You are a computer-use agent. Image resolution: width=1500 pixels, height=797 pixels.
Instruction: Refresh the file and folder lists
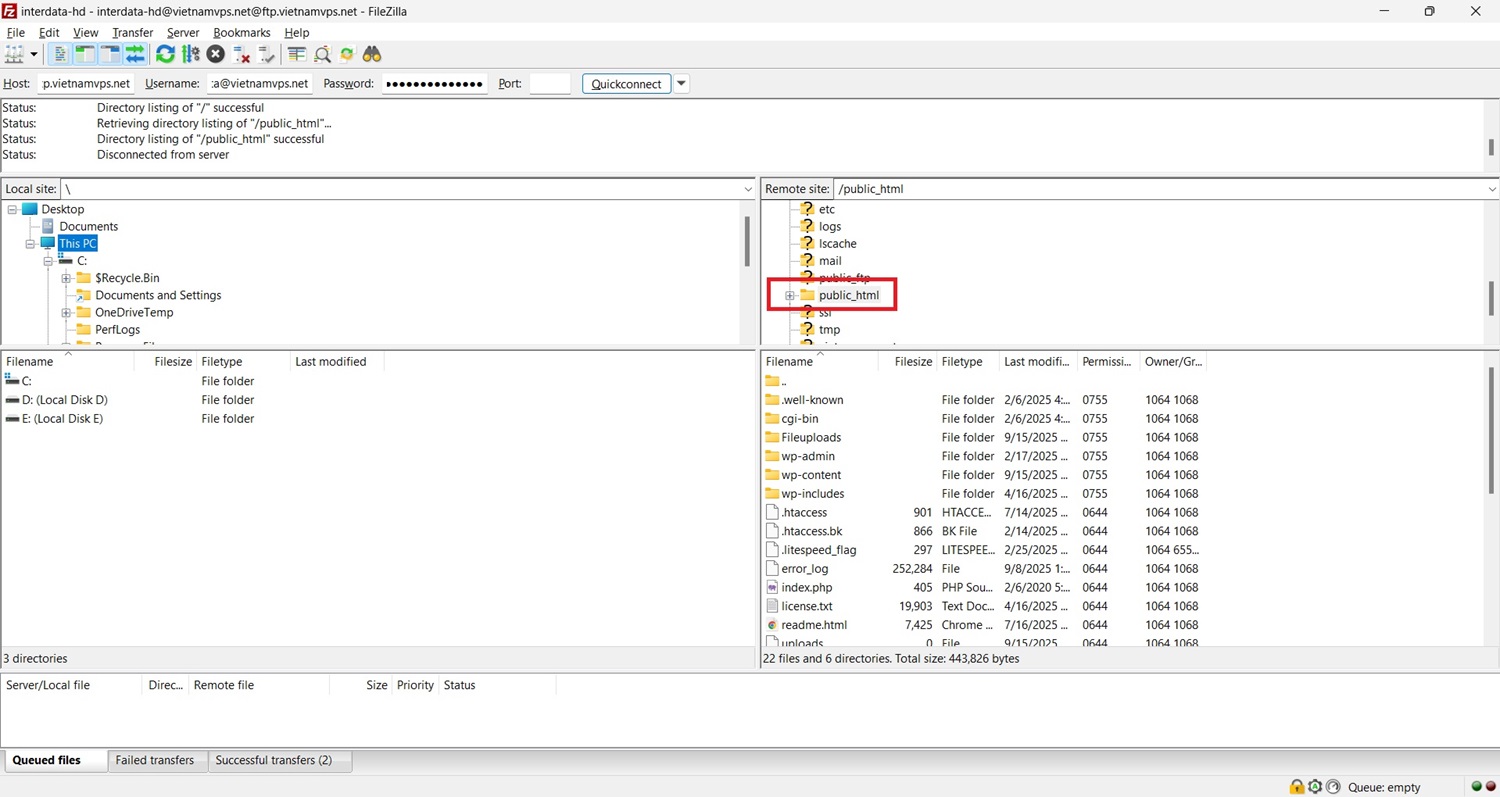tap(165, 54)
